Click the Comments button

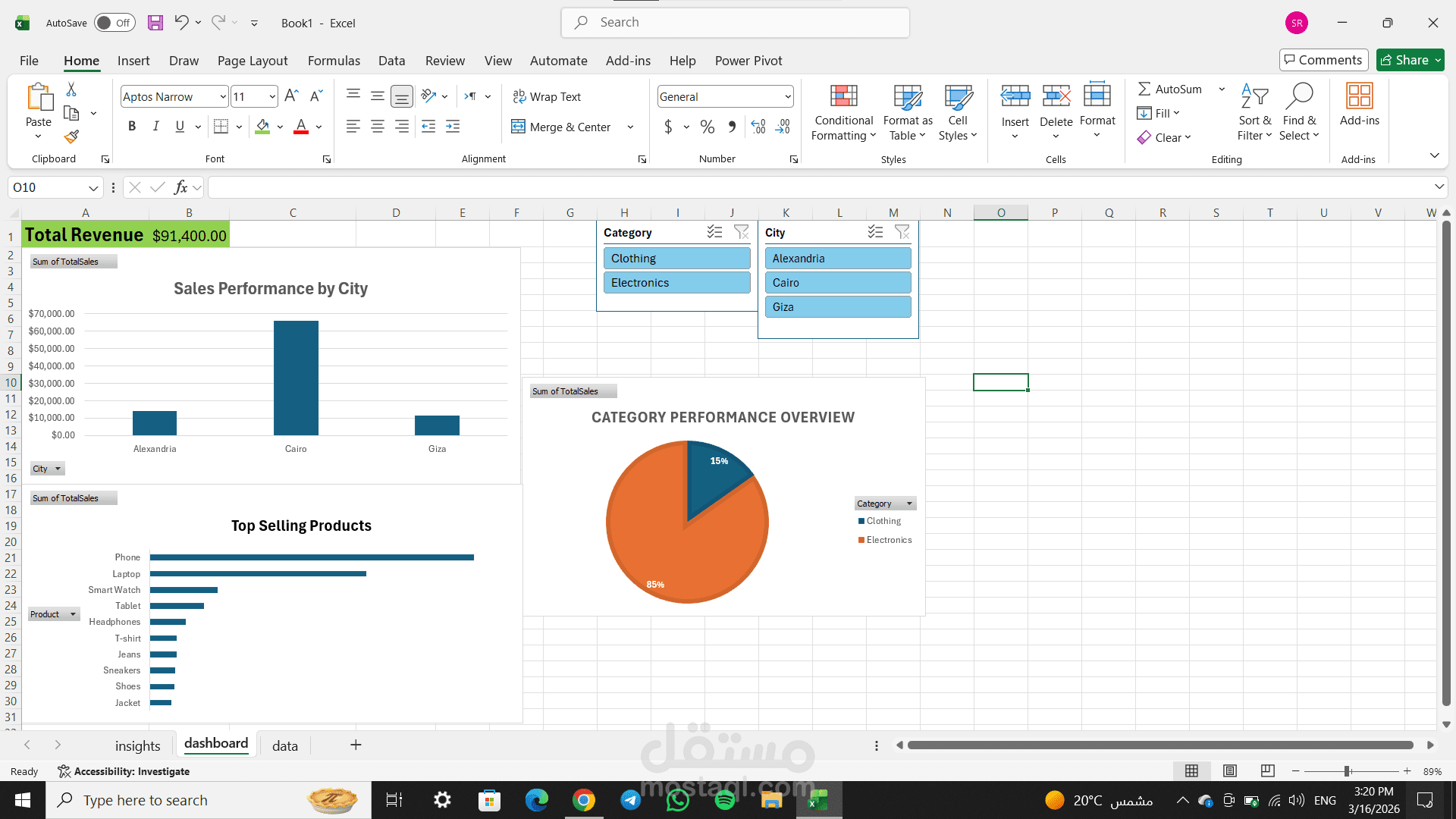coord(1323,60)
